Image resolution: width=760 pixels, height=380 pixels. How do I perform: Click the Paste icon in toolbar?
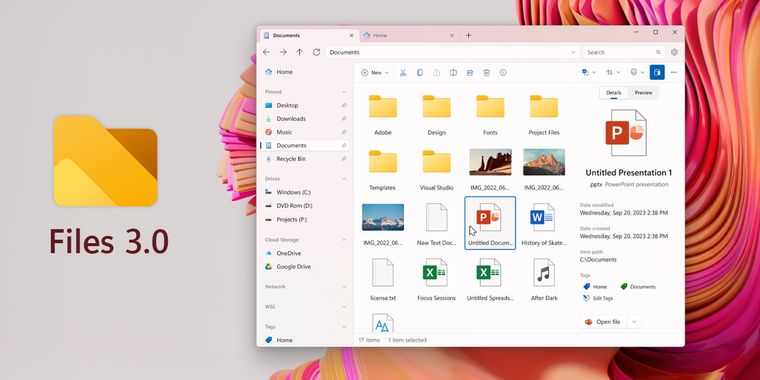coord(437,73)
